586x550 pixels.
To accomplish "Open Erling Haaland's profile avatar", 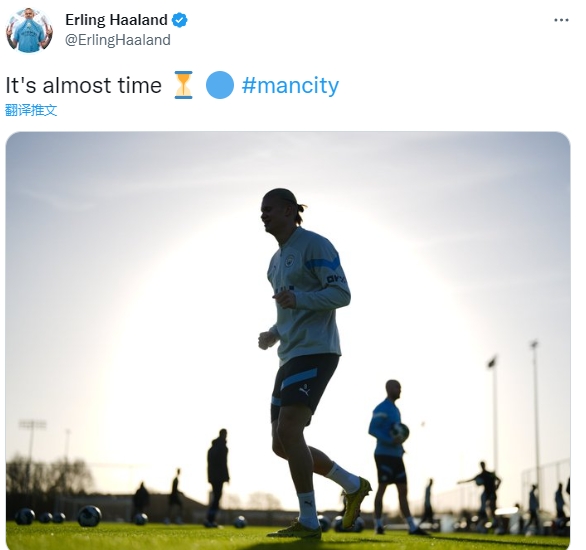I will pyautogui.click(x=30, y=30).
